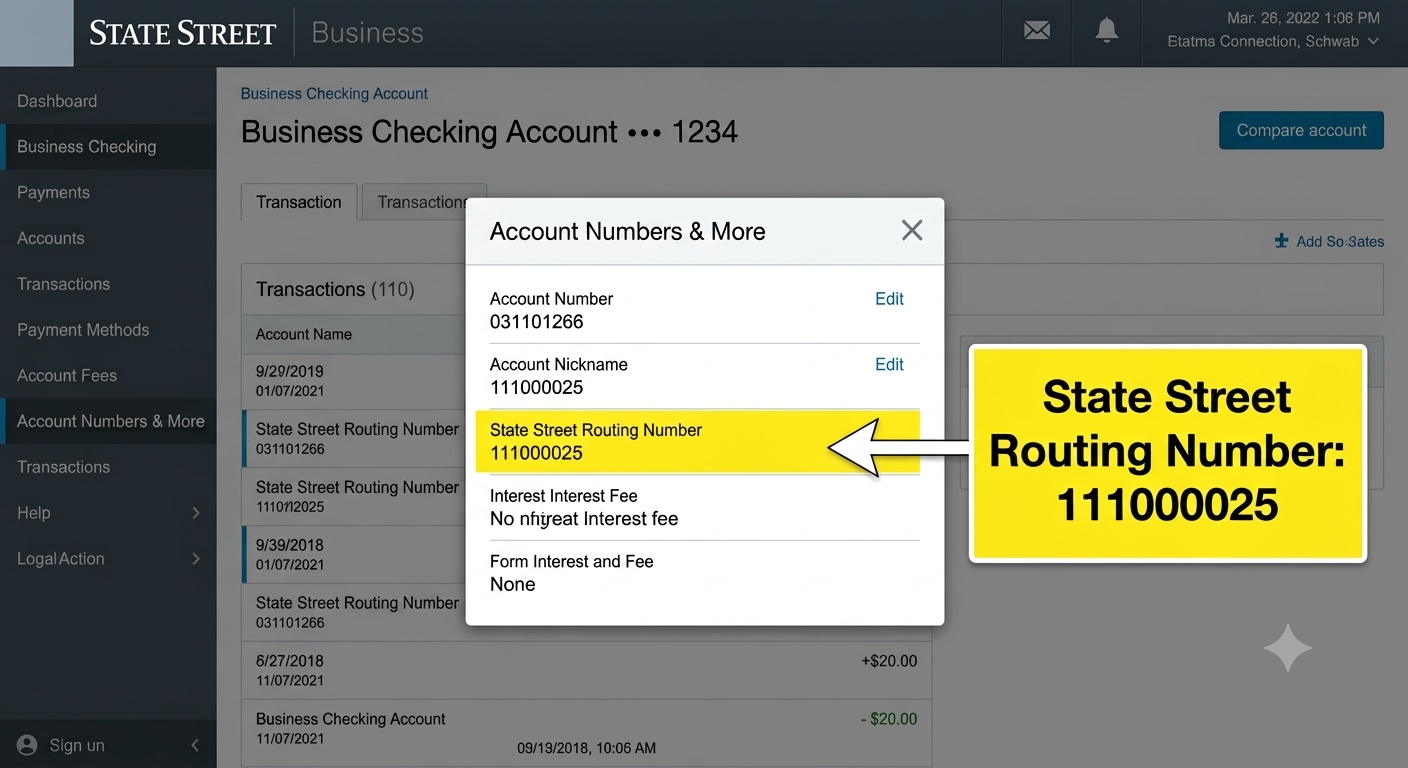Click the user avatar icon beside Sign un
Viewport: 1408px width, 768px height.
click(27, 745)
